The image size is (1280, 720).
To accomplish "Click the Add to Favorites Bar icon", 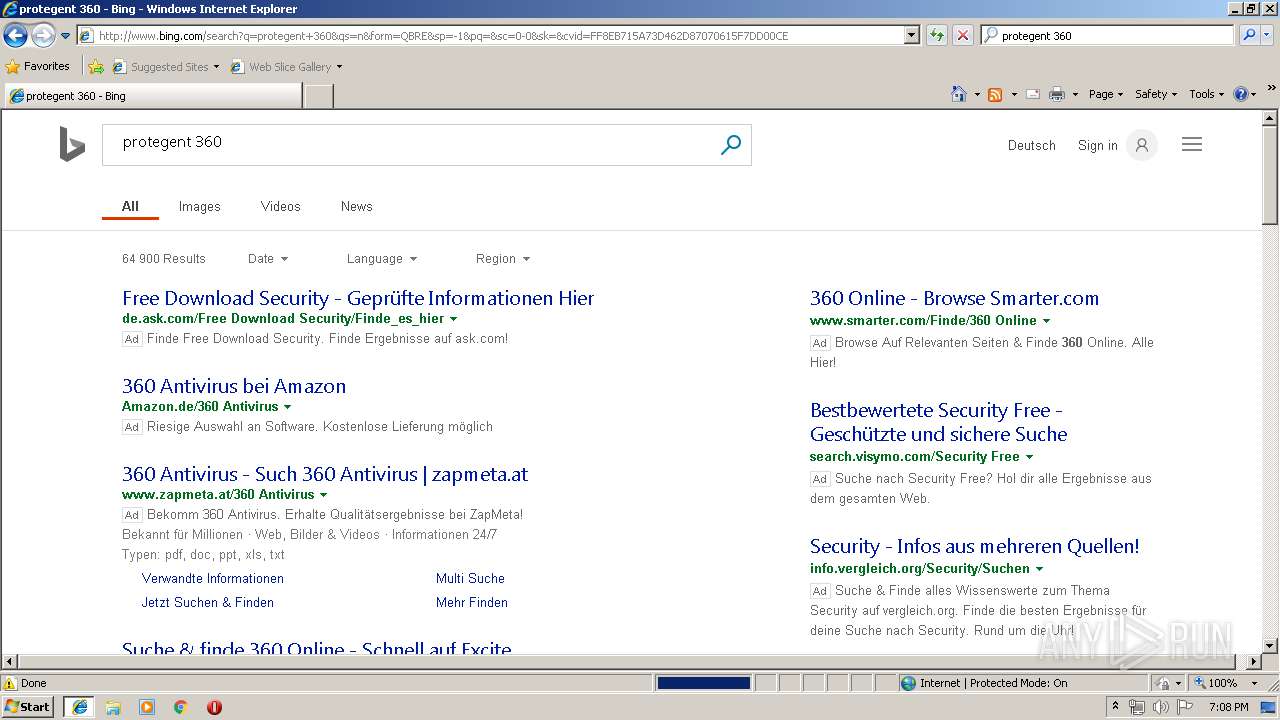I will click(96, 67).
